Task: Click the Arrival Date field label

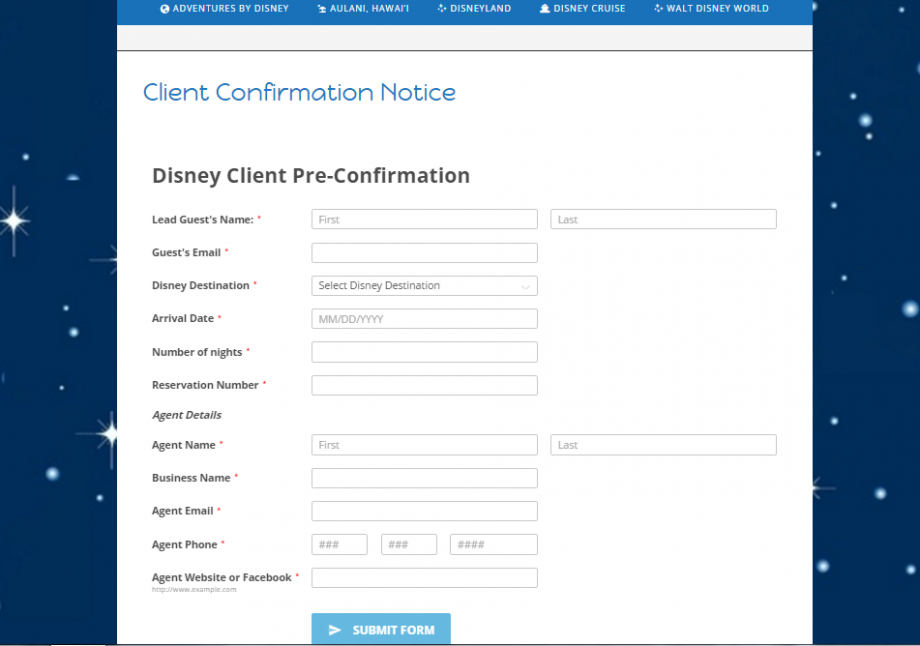Action: coord(182,318)
